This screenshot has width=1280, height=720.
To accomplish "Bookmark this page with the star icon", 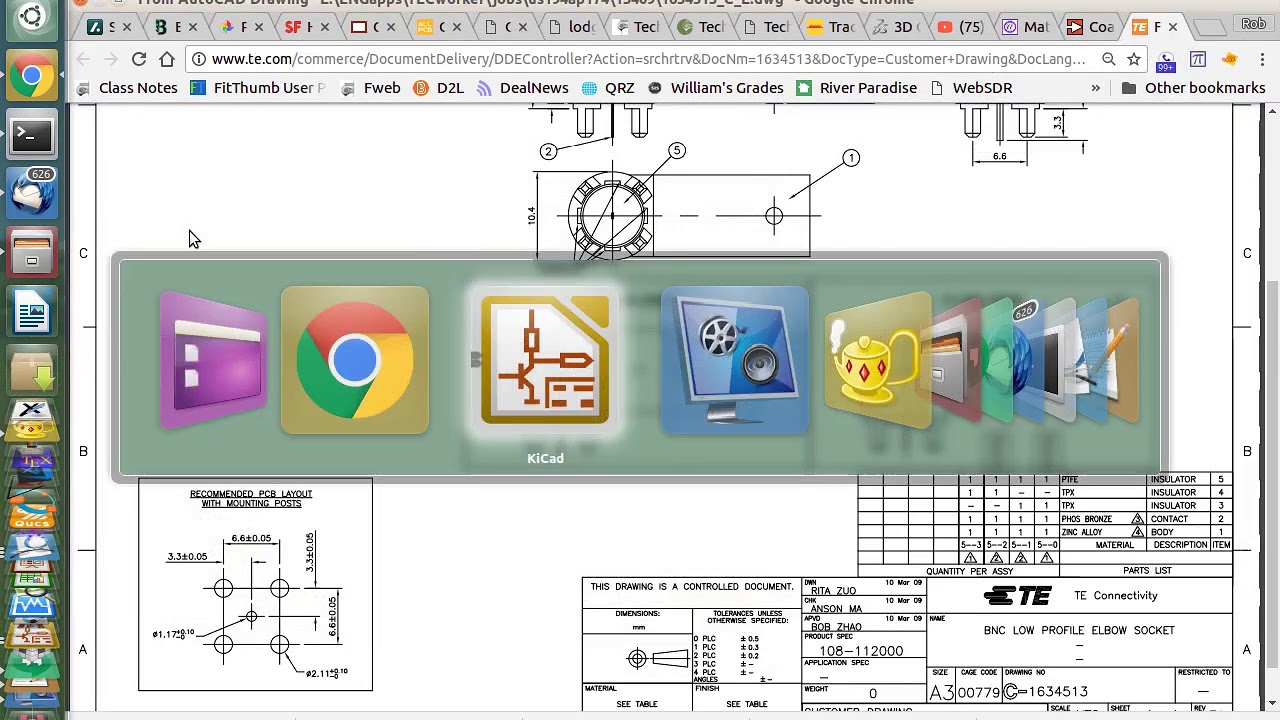I will click(1134, 59).
